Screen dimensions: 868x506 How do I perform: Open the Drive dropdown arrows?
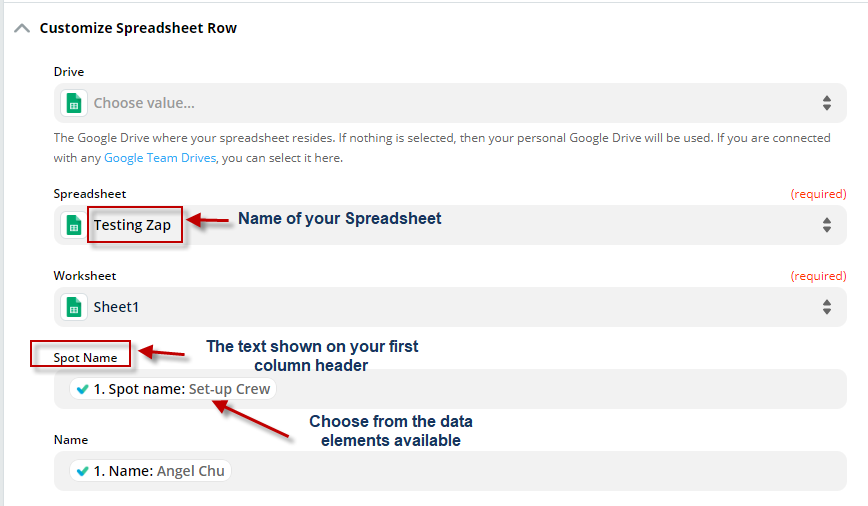[x=827, y=103]
